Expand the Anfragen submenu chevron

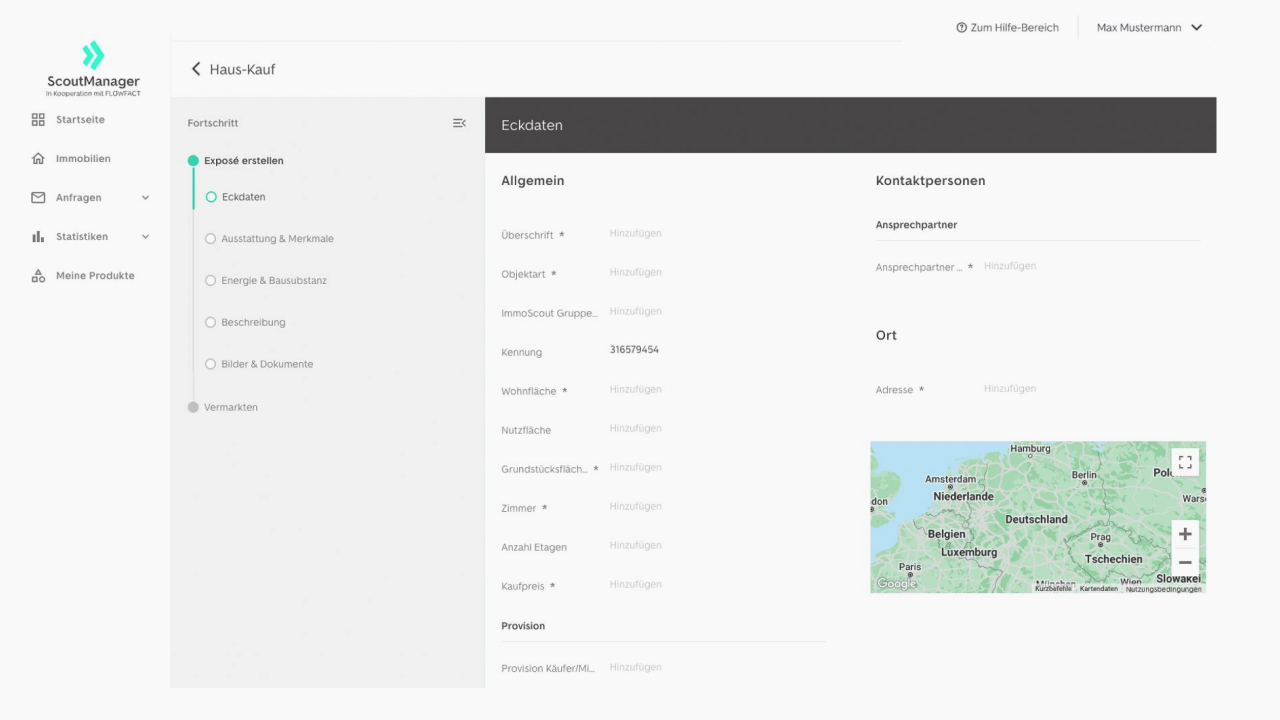pyautogui.click(x=145, y=198)
